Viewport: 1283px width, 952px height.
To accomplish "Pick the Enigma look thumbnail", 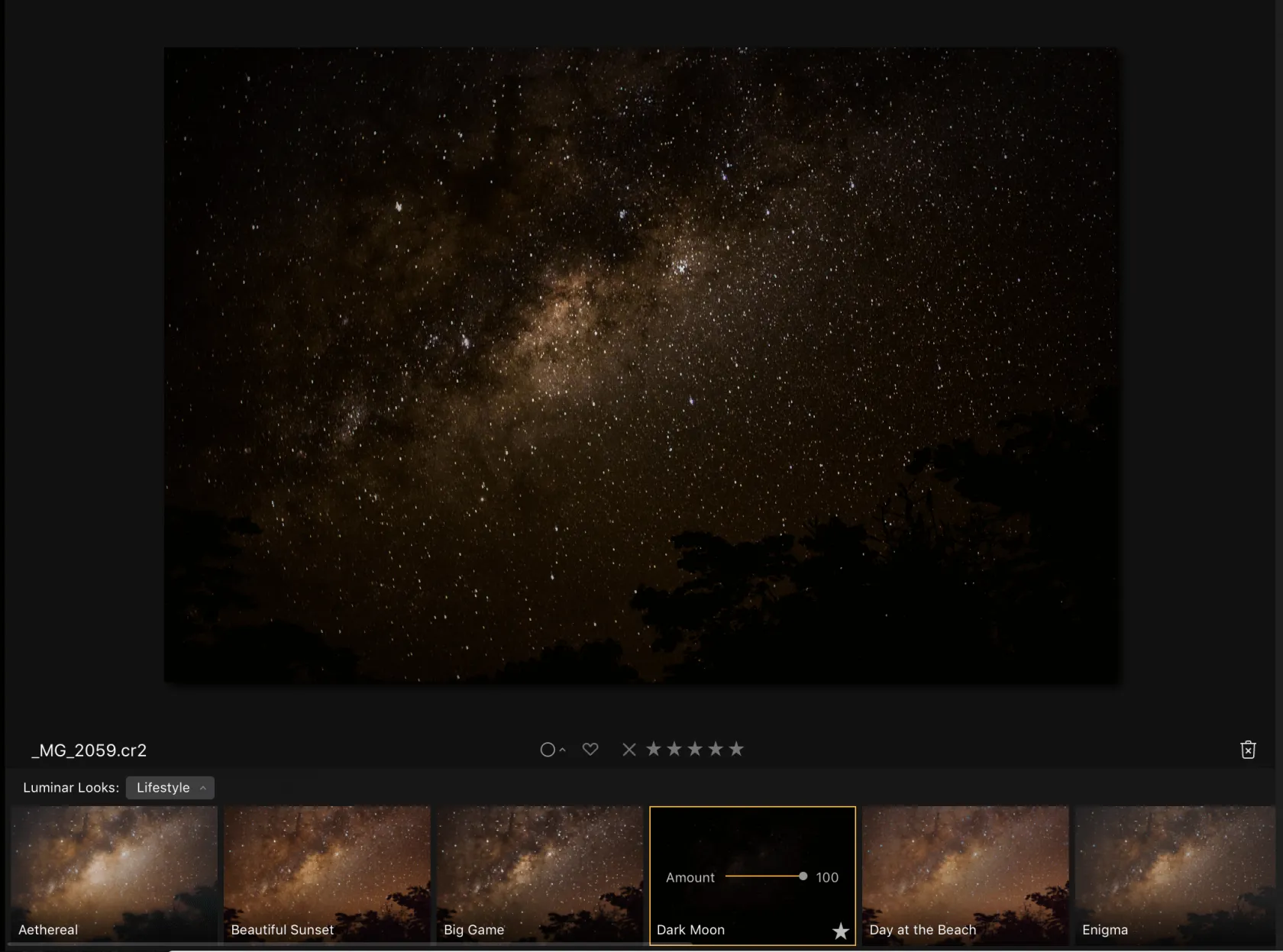I will coord(1176,874).
